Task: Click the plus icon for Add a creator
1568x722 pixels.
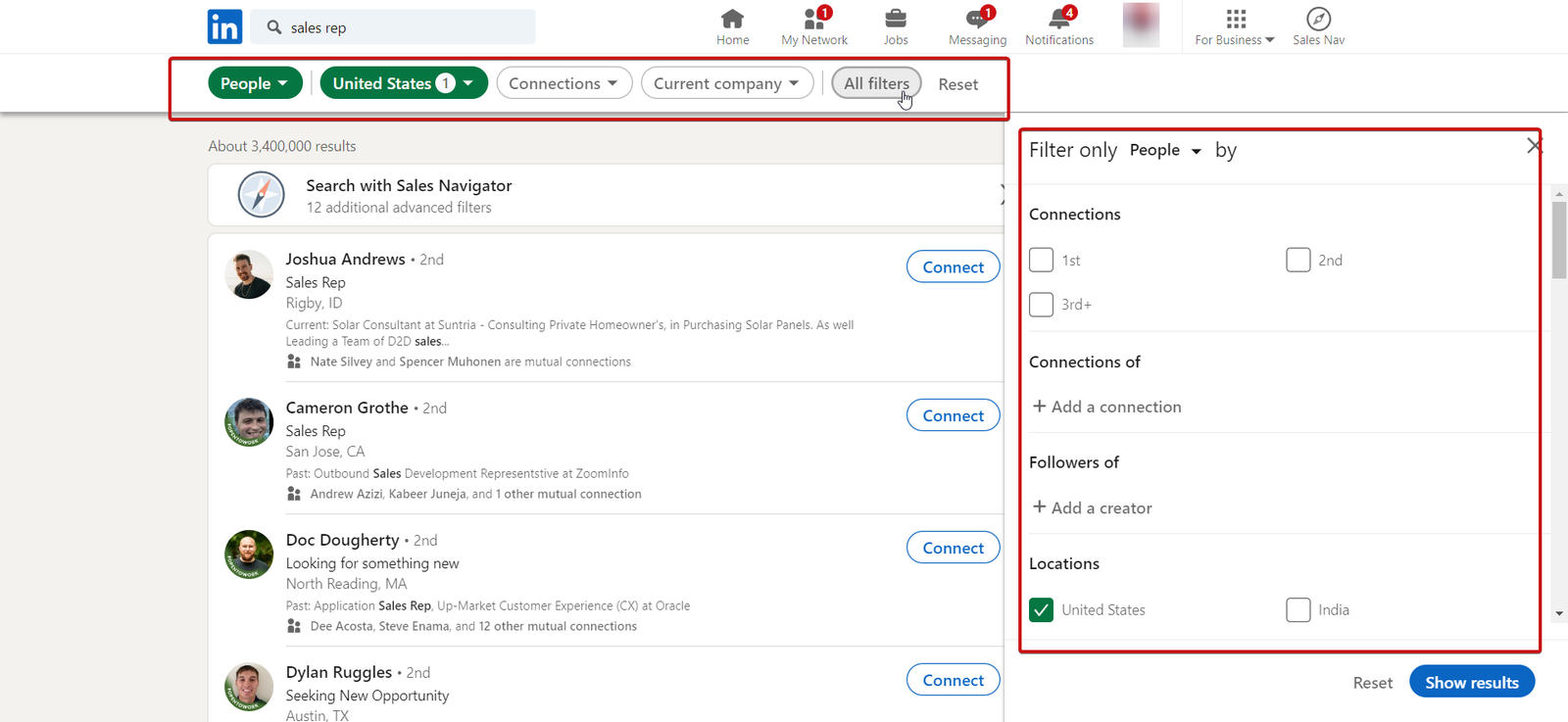Action: pyautogui.click(x=1040, y=506)
